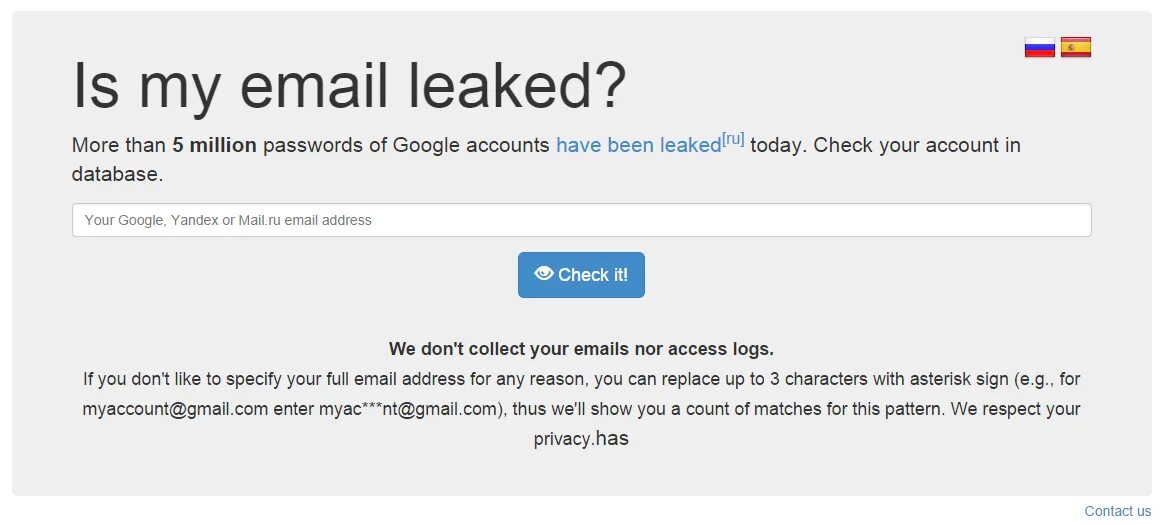Click the bold '5 million' text

[215, 145]
